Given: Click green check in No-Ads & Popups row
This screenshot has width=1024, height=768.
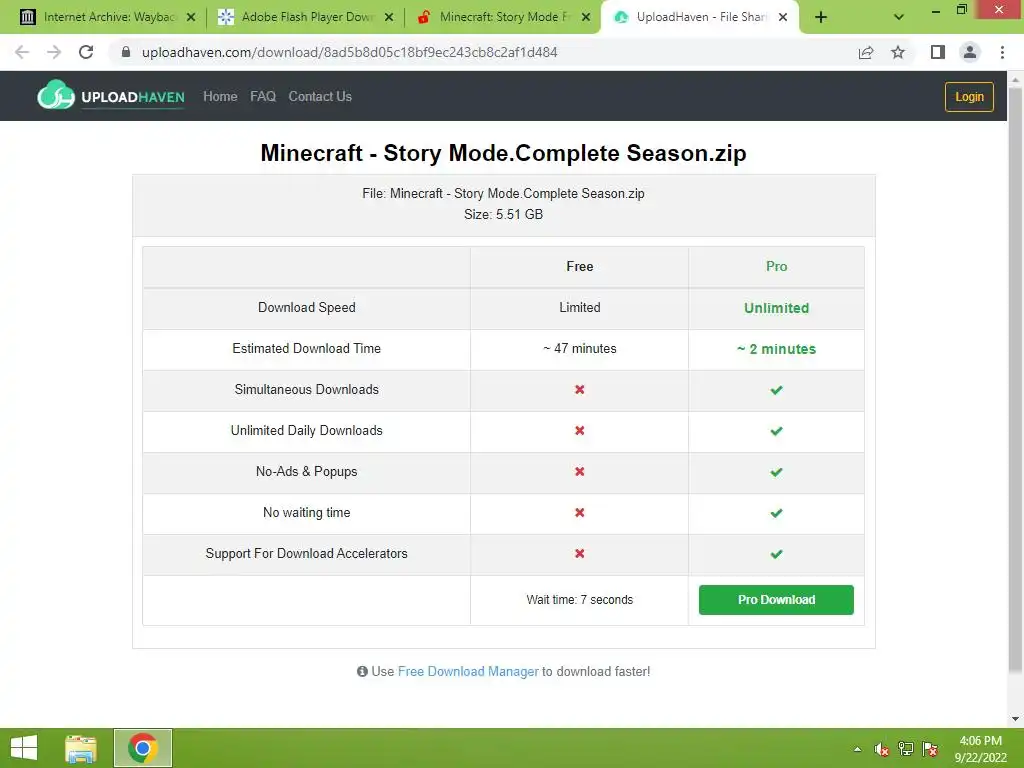Looking at the screenshot, I should (x=776, y=472).
